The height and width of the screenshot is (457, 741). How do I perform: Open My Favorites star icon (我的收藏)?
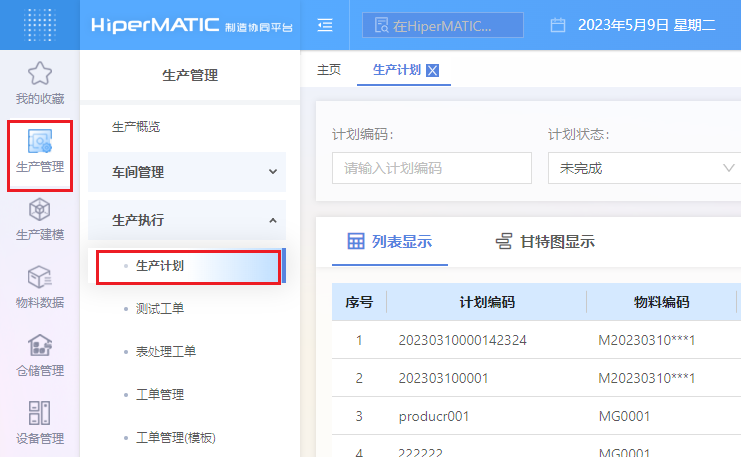[40, 74]
